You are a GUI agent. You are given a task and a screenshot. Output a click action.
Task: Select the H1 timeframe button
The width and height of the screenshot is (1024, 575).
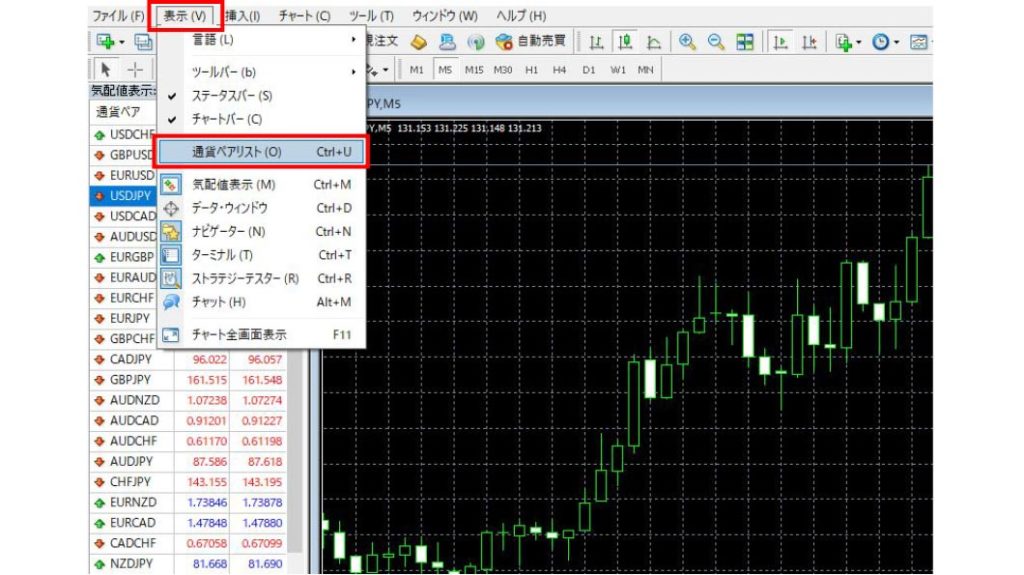click(x=531, y=69)
